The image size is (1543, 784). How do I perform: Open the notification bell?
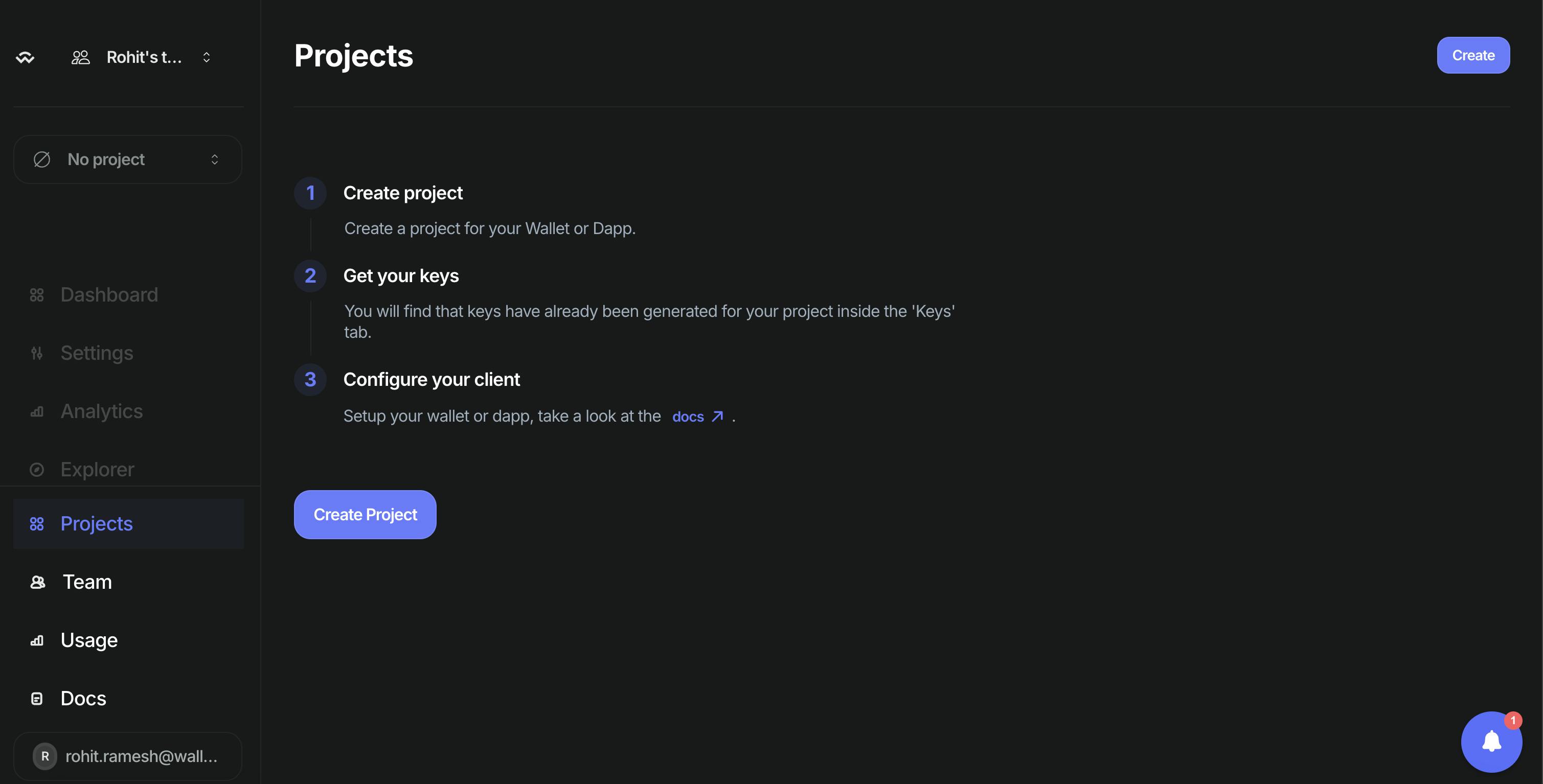(x=1491, y=742)
